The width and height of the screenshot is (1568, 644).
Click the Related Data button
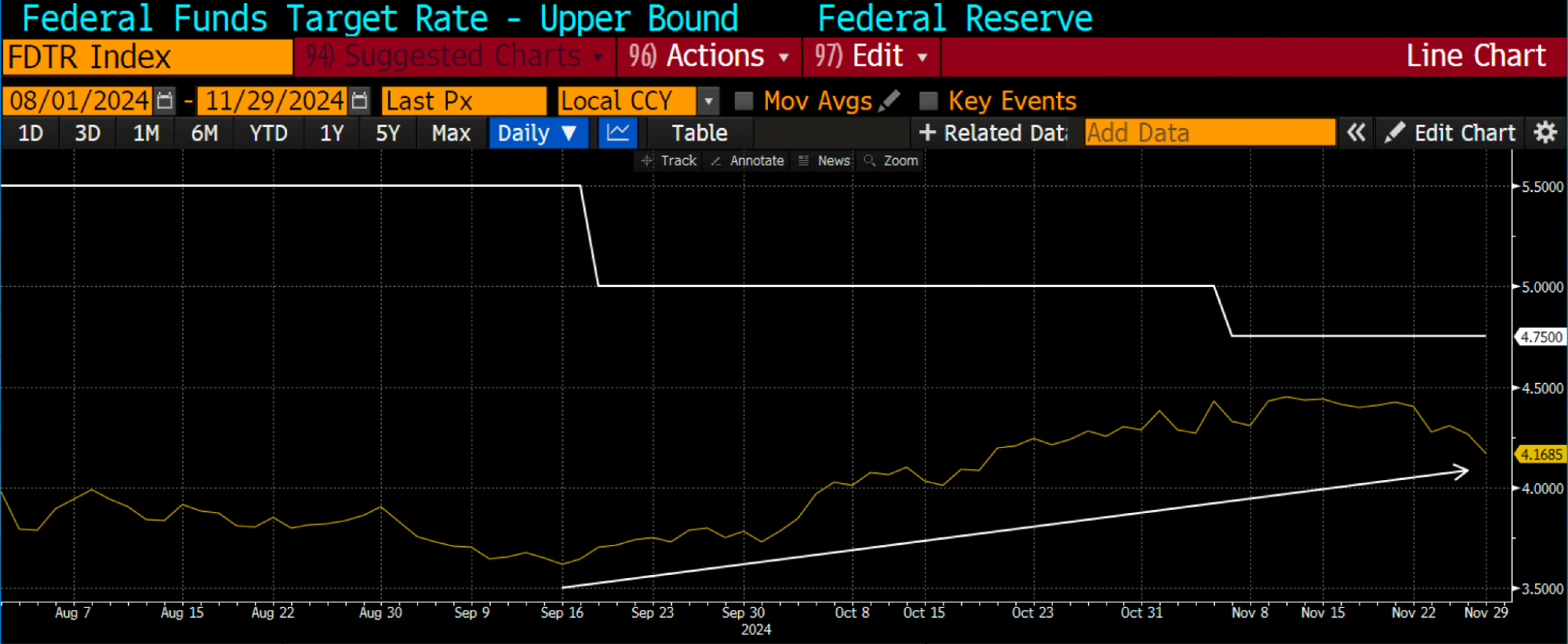pyautogui.click(x=993, y=133)
